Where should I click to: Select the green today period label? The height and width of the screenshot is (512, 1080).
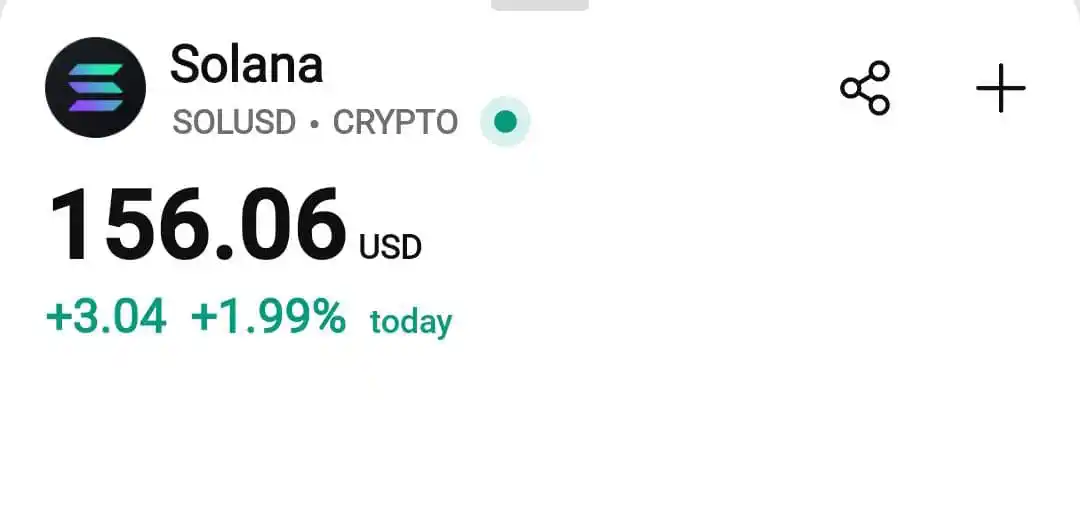[411, 322]
